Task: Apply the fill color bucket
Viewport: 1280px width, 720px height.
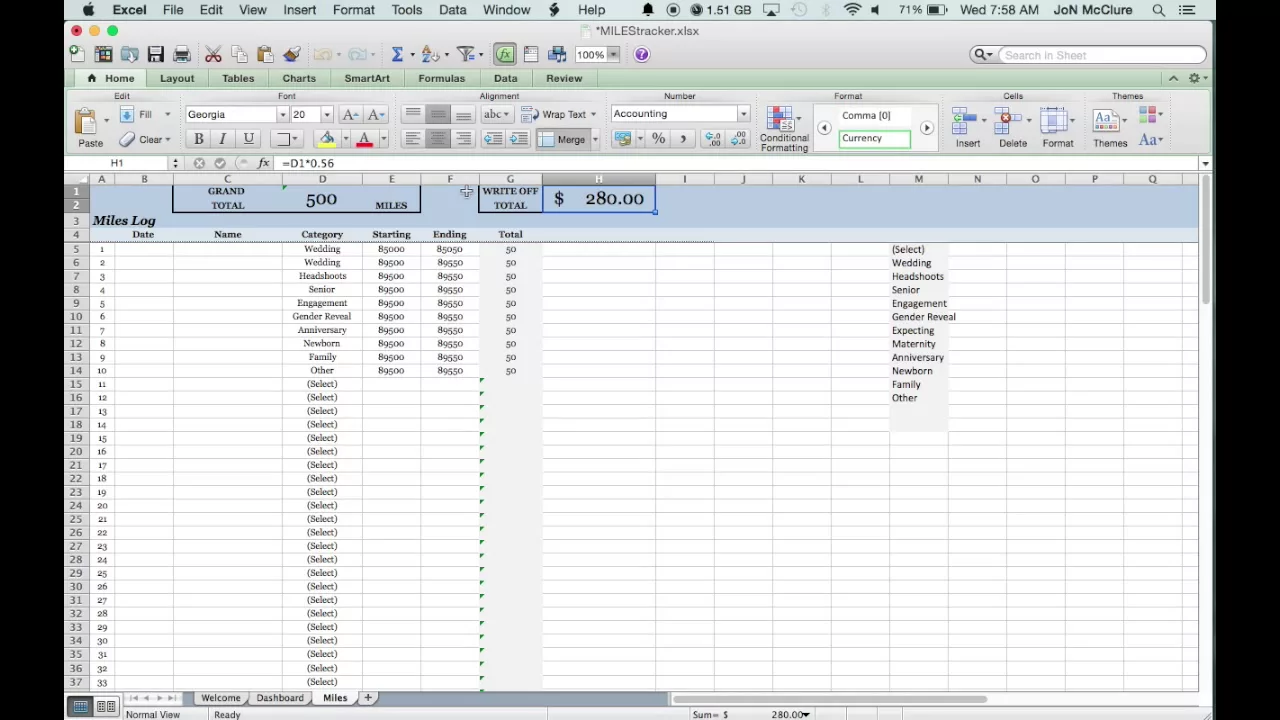Action: point(327,139)
